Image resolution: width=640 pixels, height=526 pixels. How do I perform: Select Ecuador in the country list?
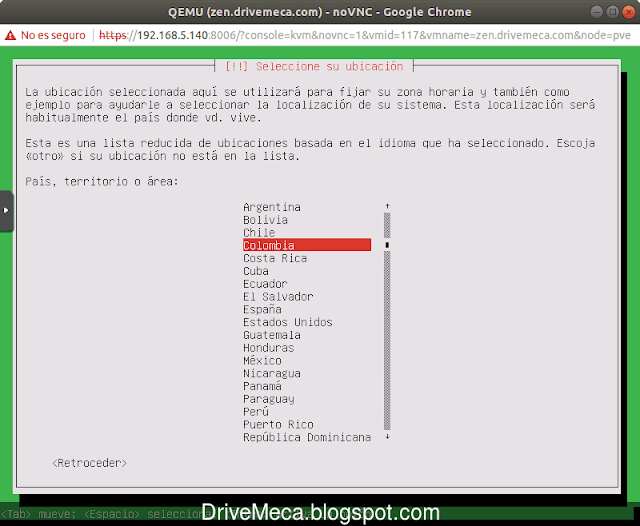point(265,284)
